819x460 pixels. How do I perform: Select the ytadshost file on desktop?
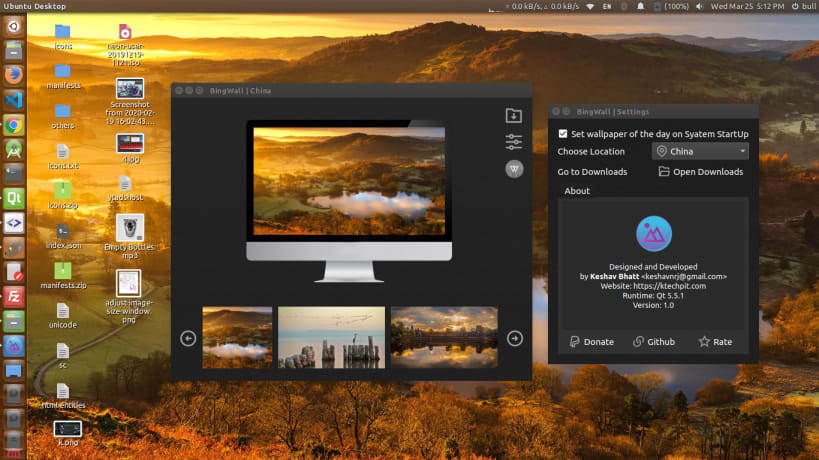point(125,188)
